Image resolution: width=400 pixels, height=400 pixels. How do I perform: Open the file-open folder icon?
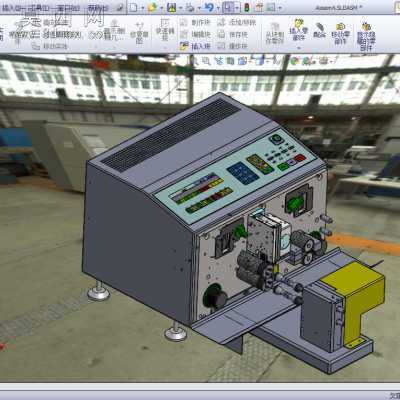click(152, 7)
